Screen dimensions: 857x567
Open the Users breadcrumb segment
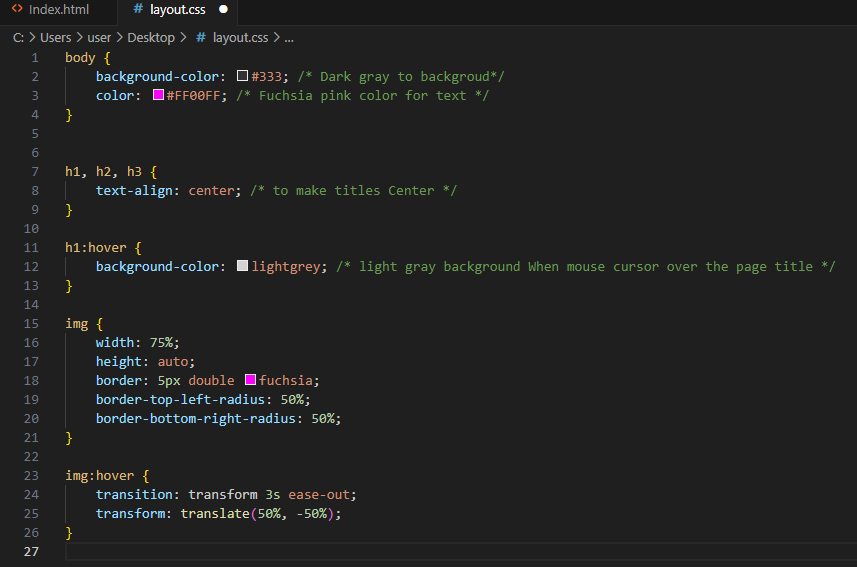point(56,38)
